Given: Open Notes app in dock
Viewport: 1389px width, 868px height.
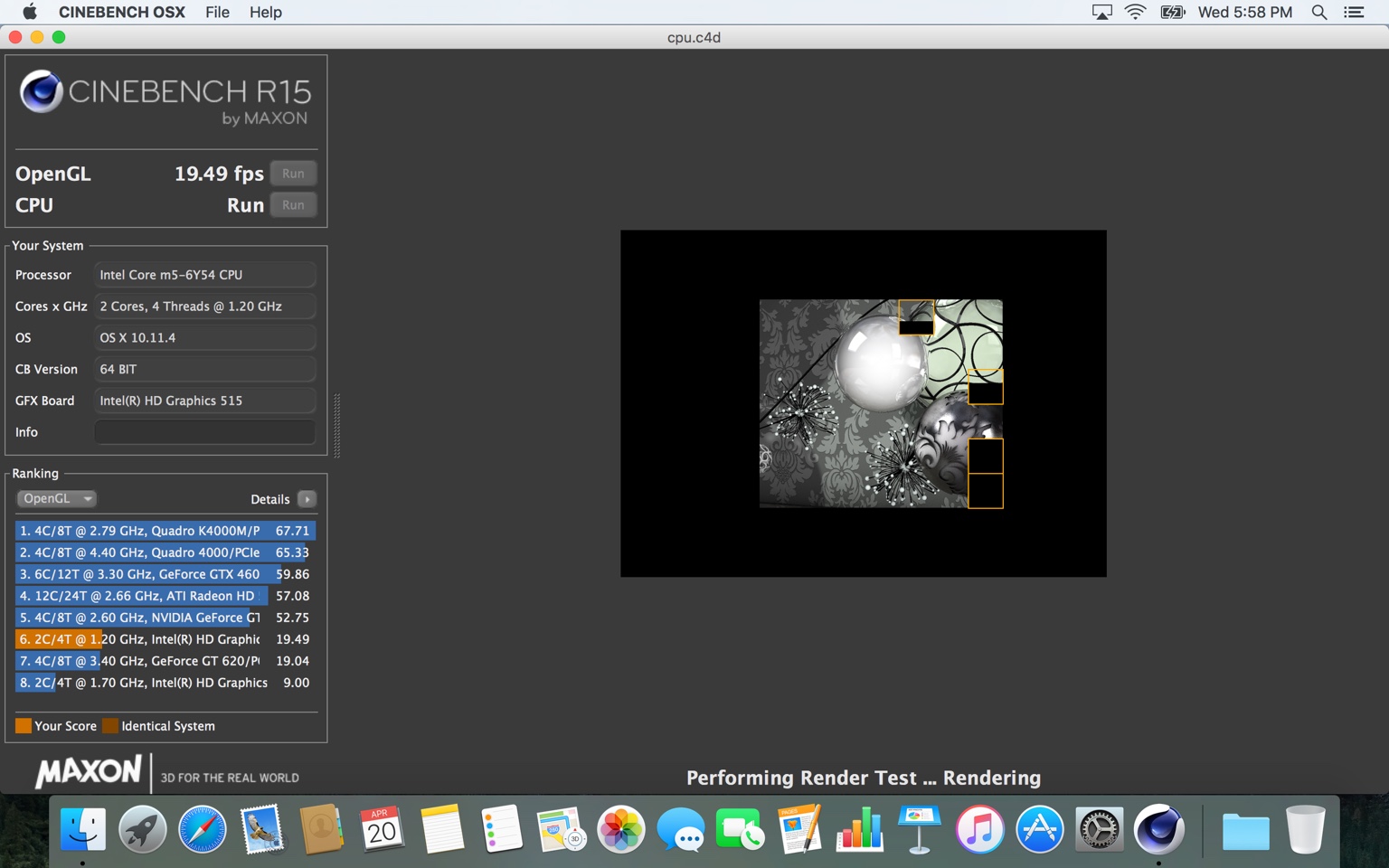Looking at the screenshot, I should 441,828.
